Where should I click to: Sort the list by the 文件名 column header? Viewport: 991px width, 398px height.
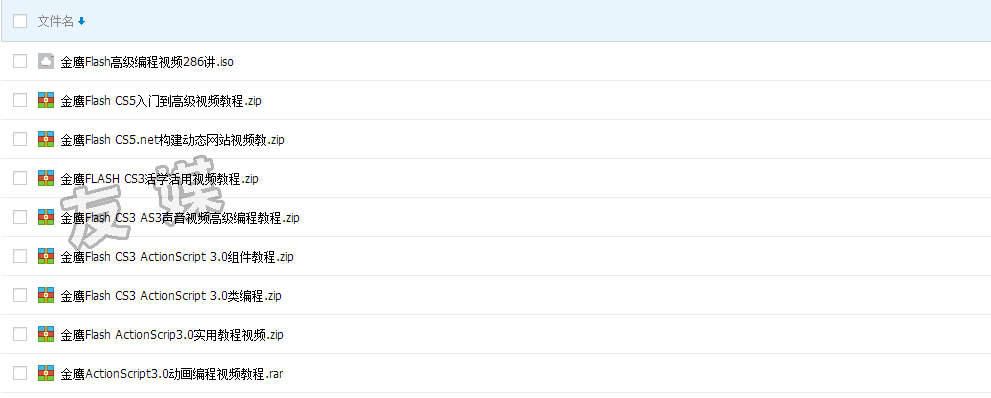56,21
